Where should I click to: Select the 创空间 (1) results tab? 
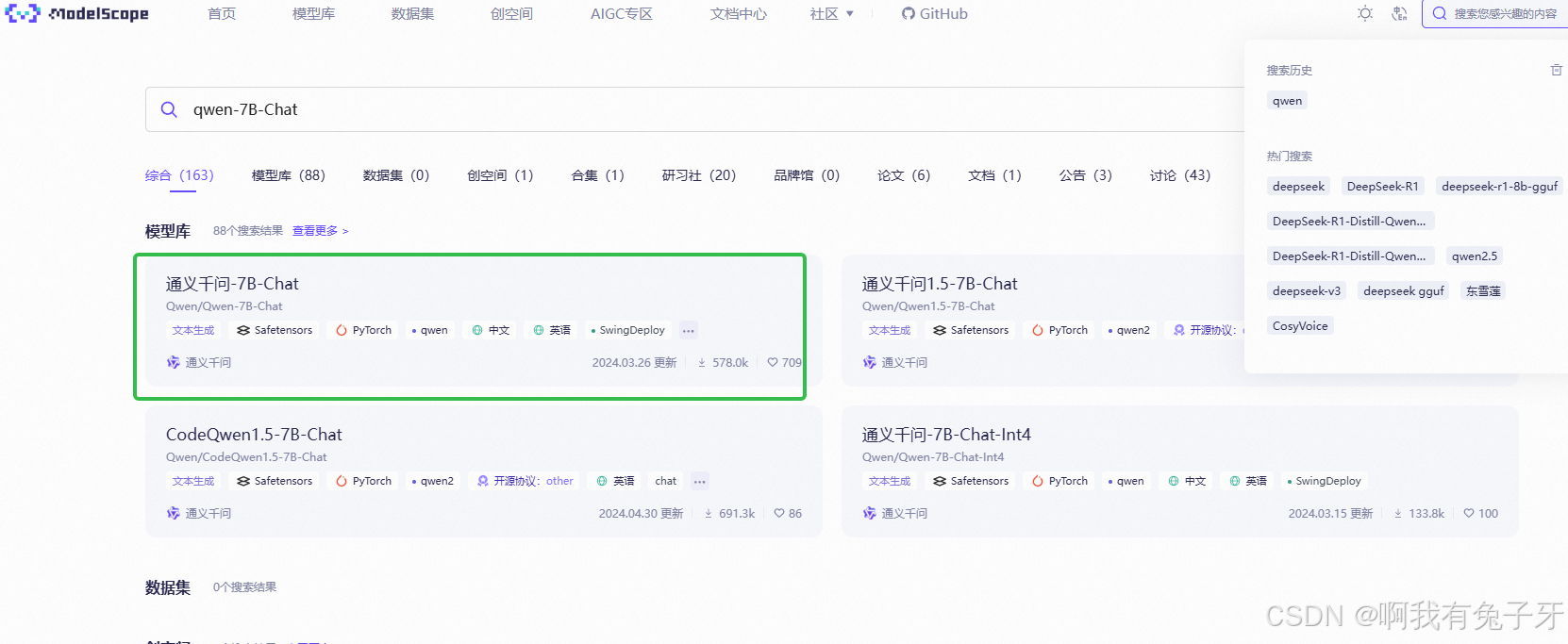(x=500, y=175)
